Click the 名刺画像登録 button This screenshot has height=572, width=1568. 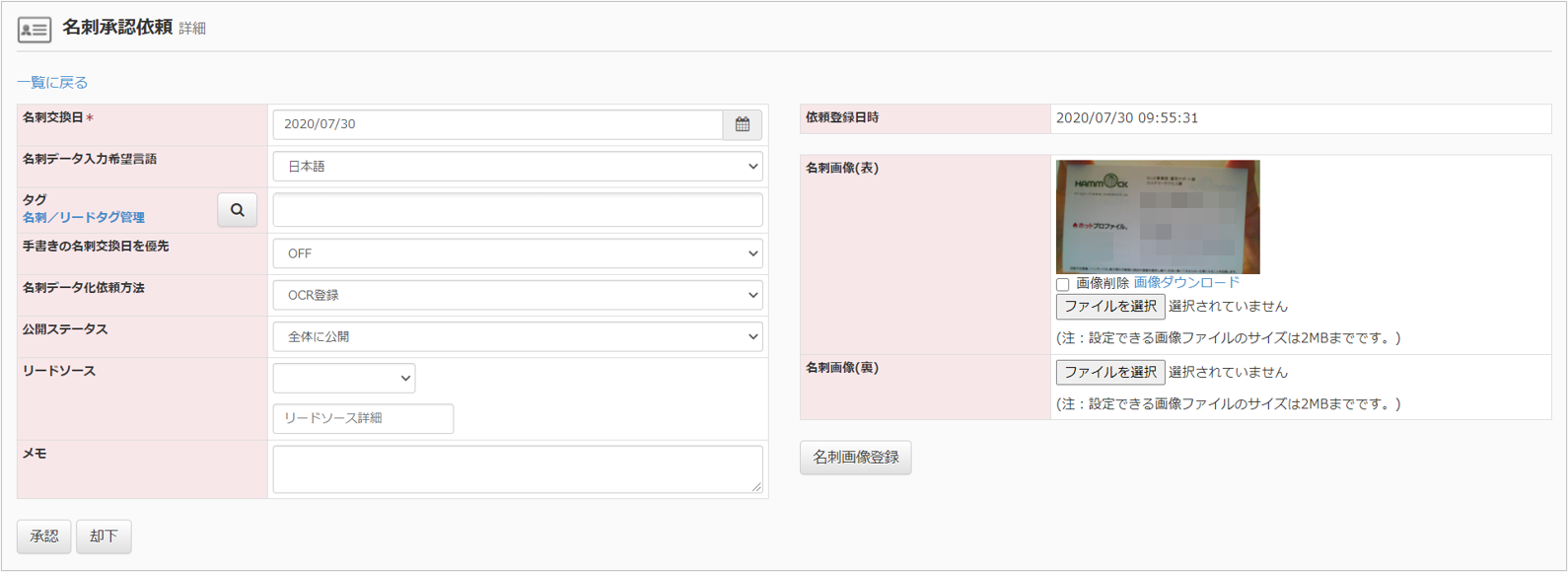tap(855, 458)
